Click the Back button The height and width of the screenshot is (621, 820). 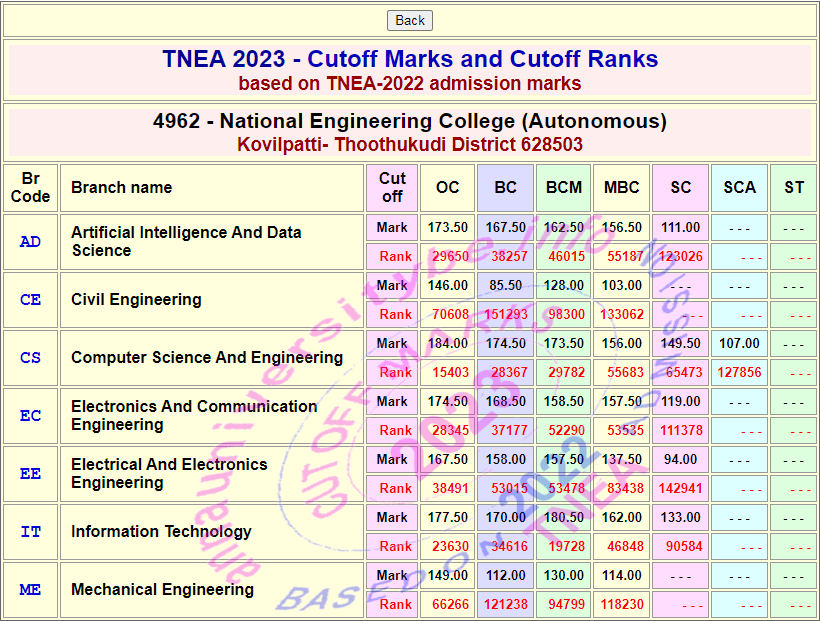(409, 20)
